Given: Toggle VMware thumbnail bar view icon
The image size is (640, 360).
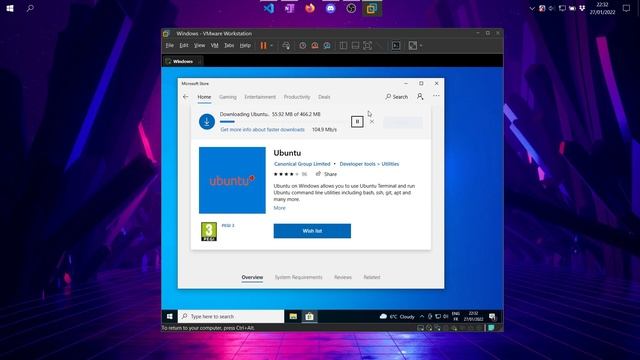Looking at the screenshot, I should click(x=356, y=46).
